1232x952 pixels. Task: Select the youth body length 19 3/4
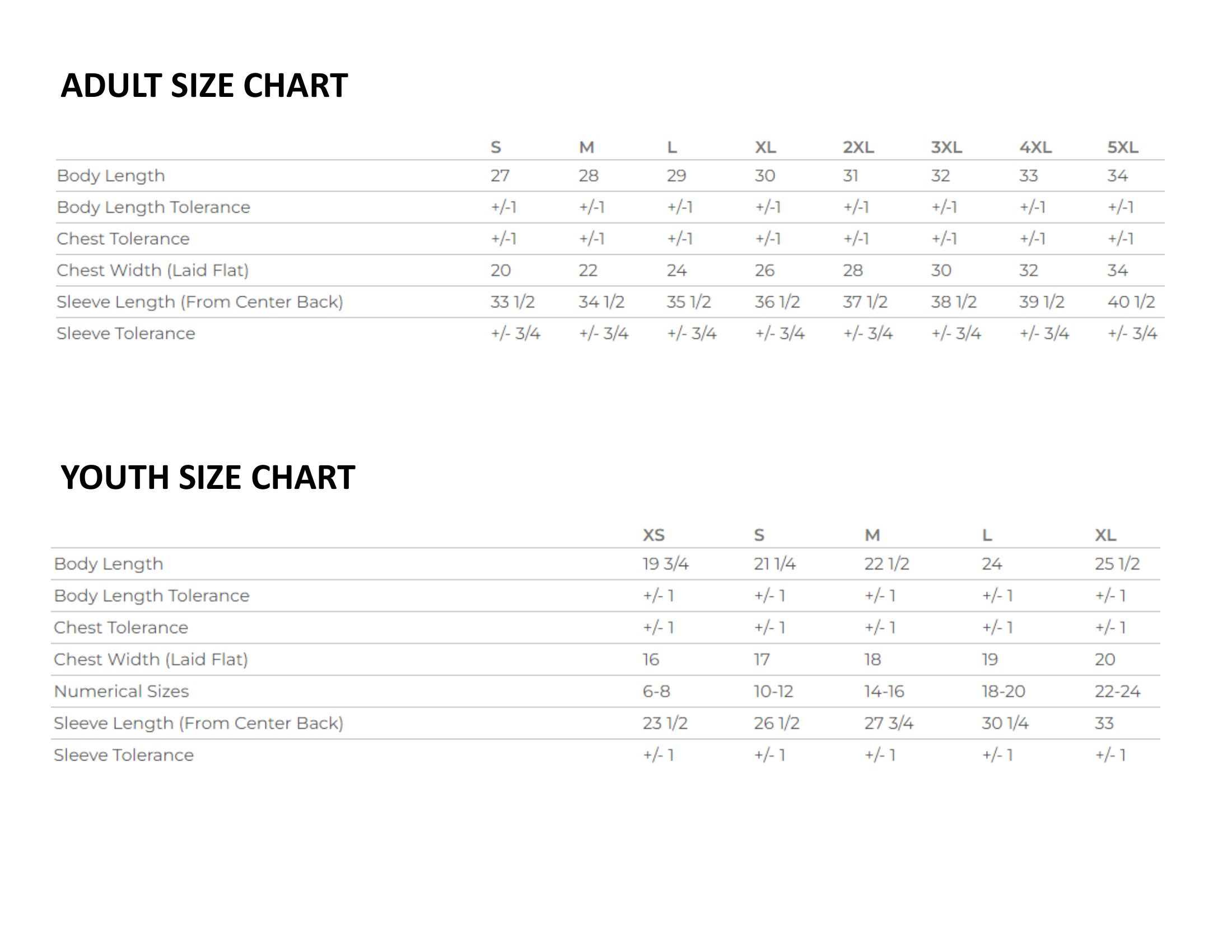[x=666, y=564]
